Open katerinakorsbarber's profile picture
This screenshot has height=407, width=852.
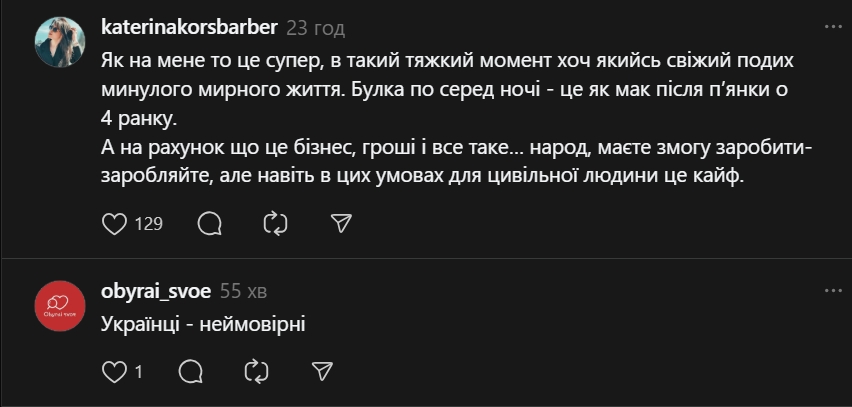(x=60, y=41)
